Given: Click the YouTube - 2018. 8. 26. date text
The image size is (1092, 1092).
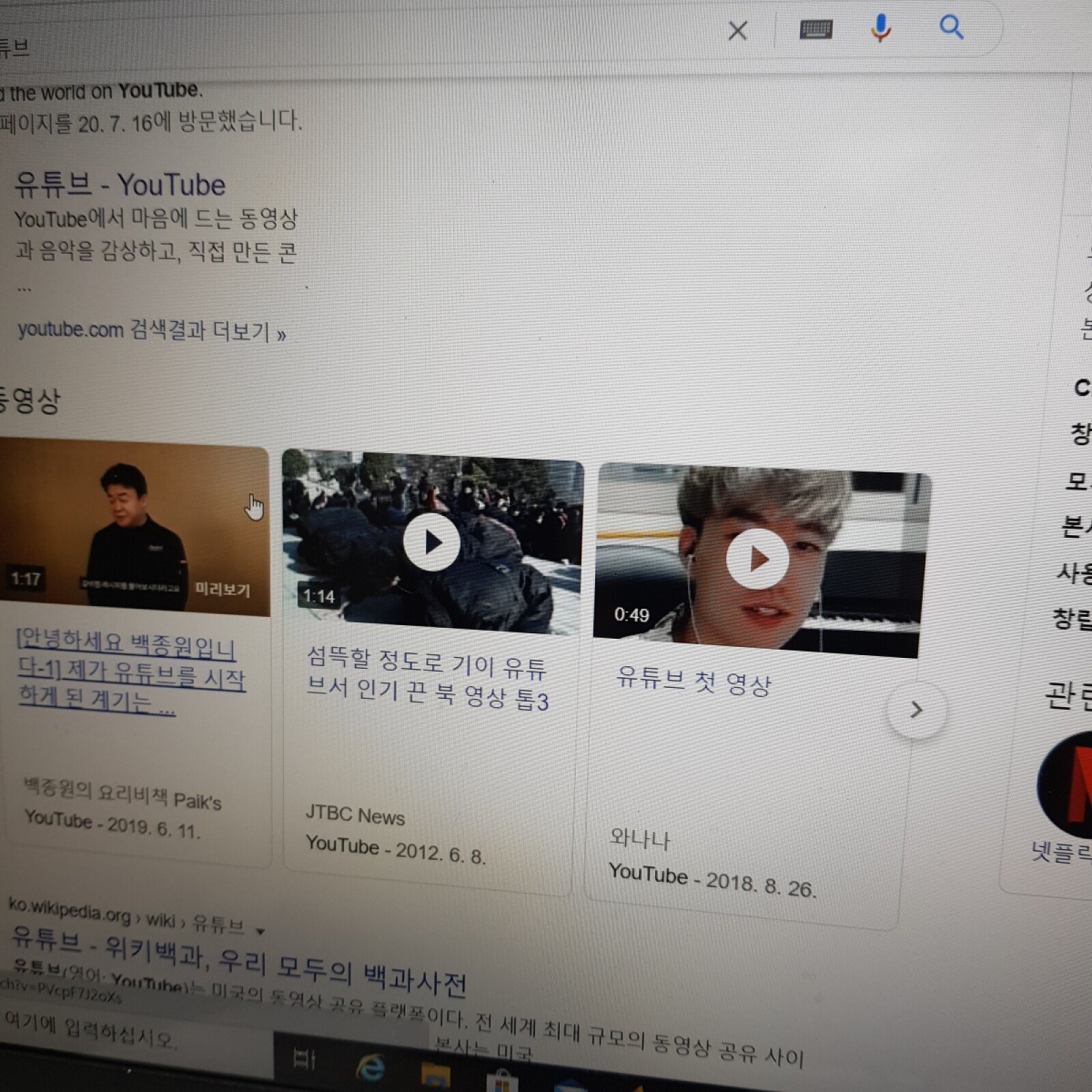Looking at the screenshot, I should pos(713,880).
